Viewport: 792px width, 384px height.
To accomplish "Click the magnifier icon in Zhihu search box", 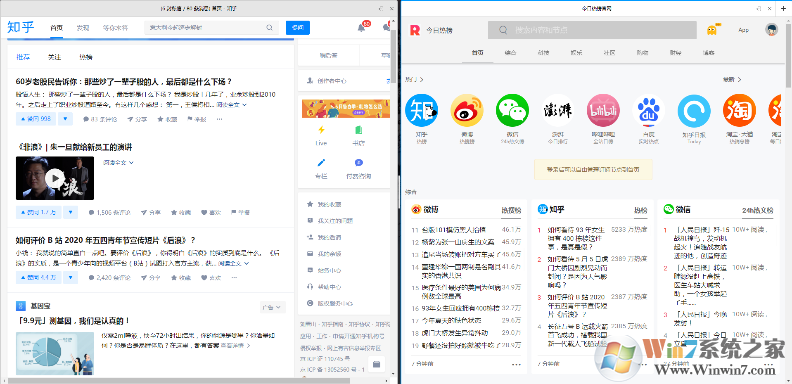I will (270, 28).
